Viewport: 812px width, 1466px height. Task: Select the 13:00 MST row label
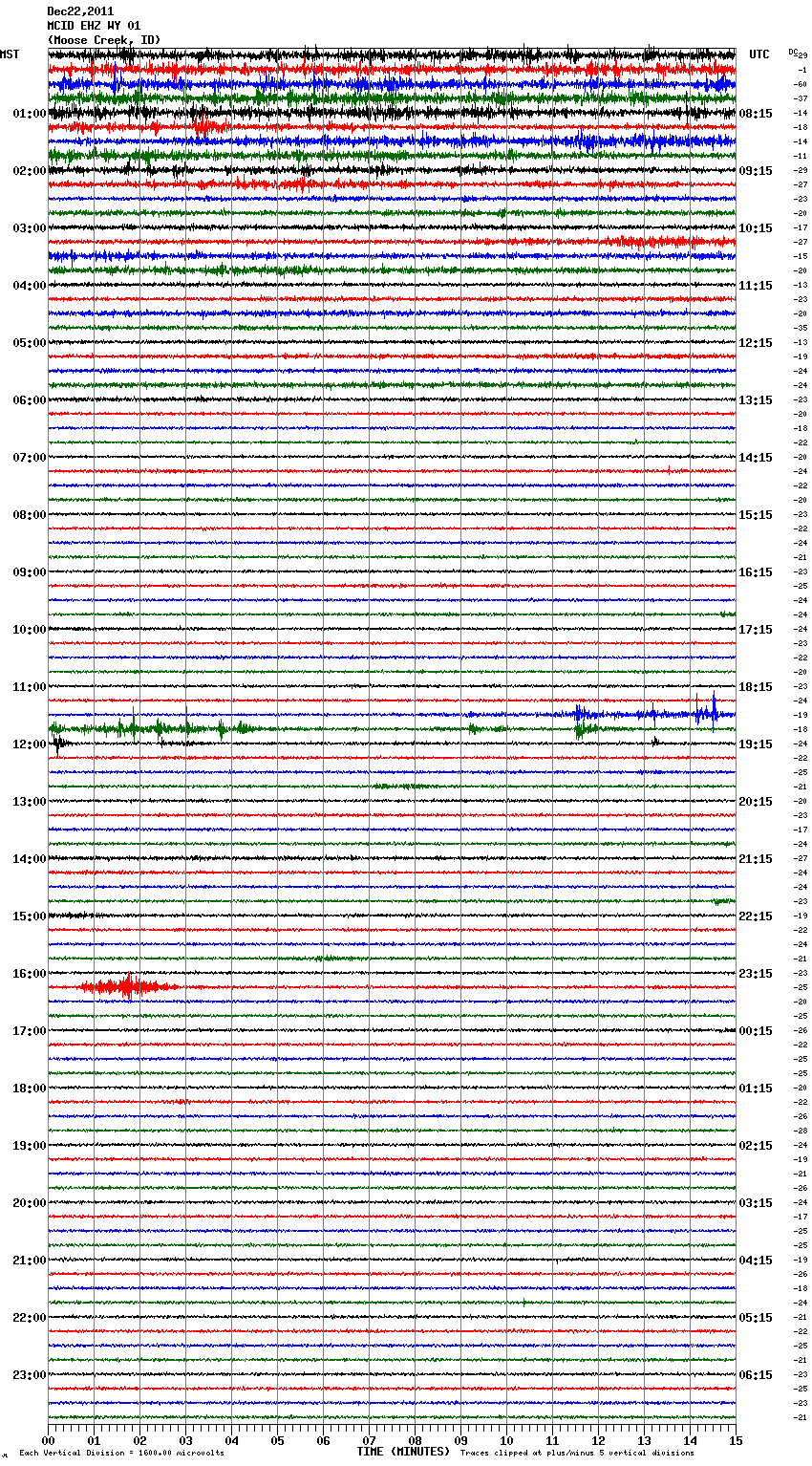(30, 802)
